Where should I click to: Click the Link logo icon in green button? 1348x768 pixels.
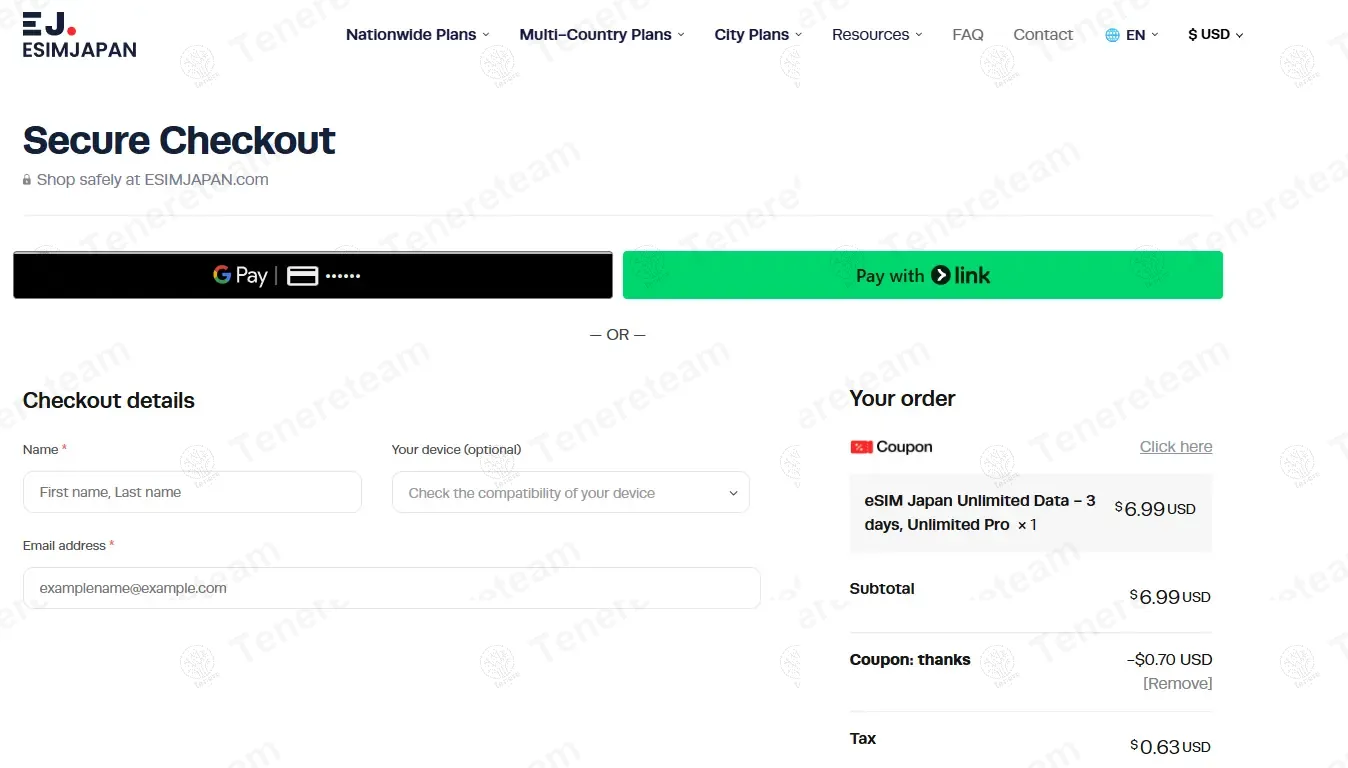point(941,275)
